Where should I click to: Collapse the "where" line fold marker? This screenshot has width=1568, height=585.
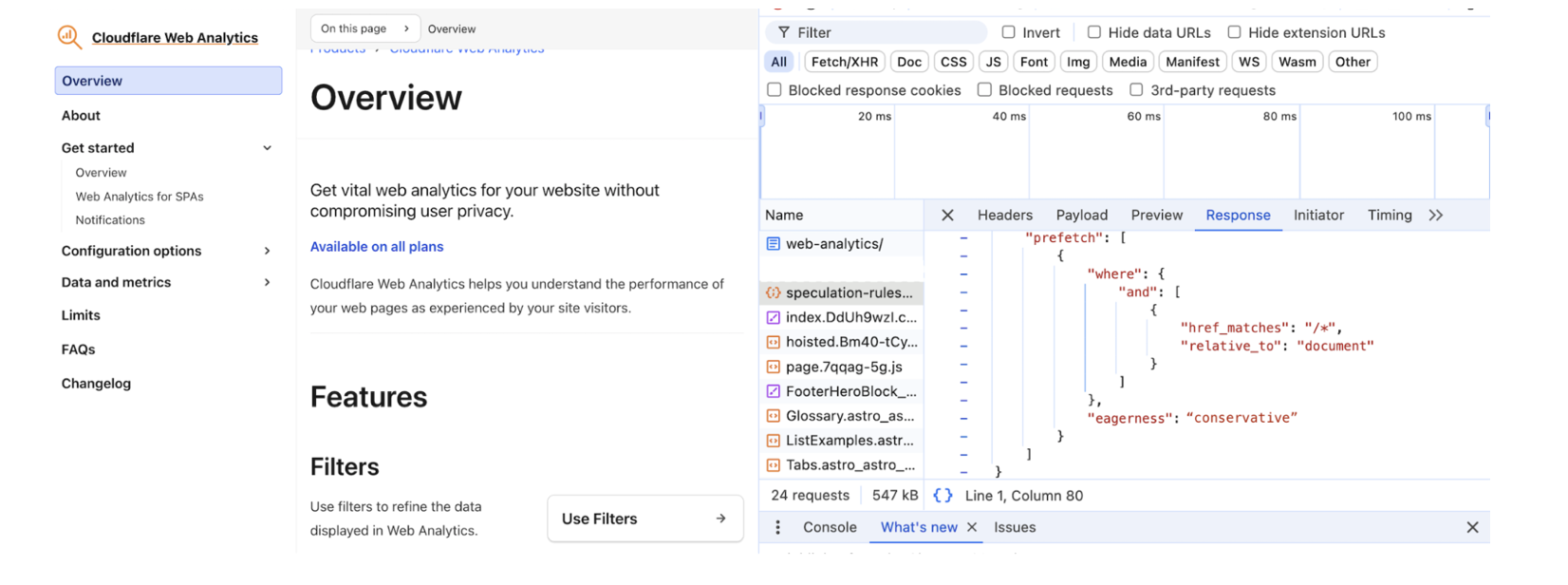point(963,274)
